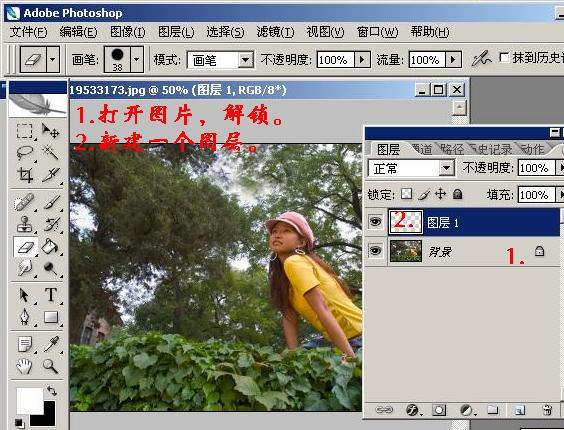Open the 模式 画笔 dropdown
The width and height of the screenshot is (564, 430).
coord(246,60)
